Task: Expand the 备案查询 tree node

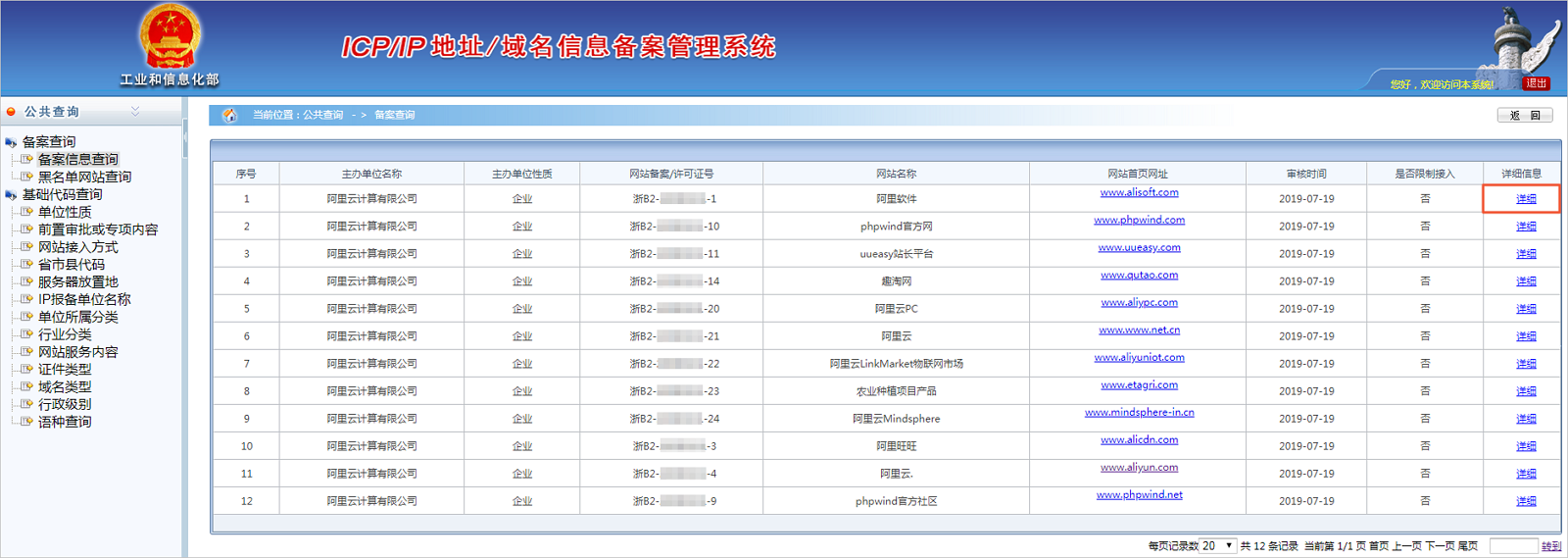Action: point(48,142)
